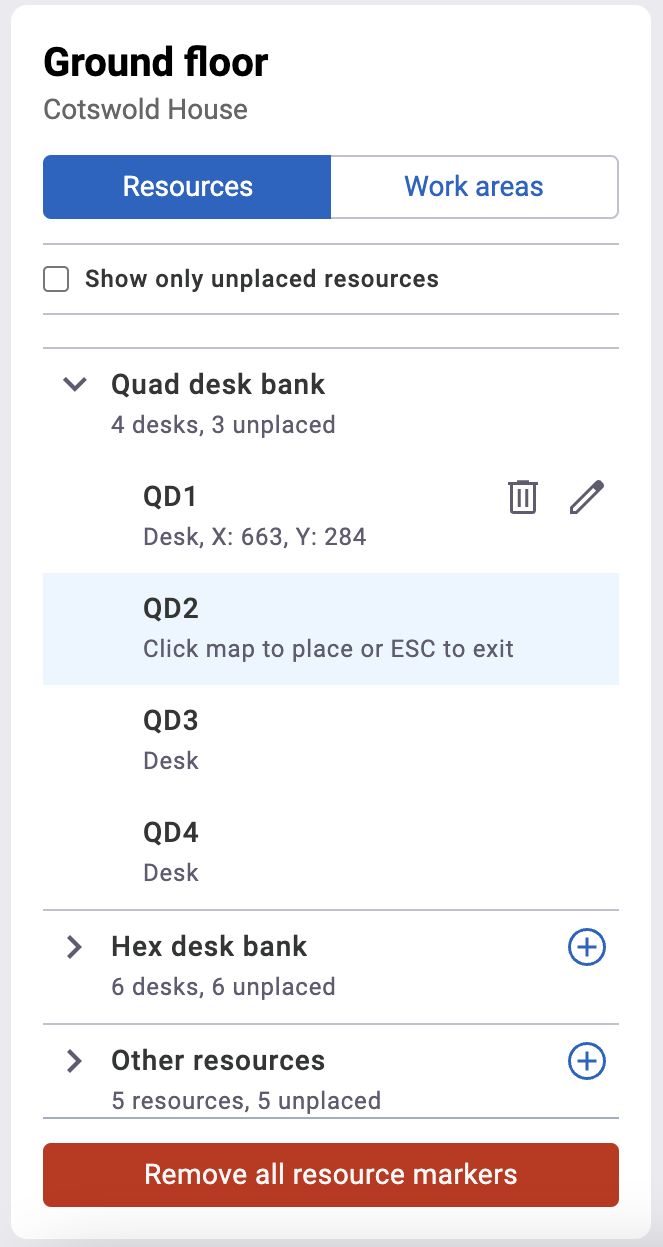
Task: Select the QD4 desk item
Action: point(331,853)
